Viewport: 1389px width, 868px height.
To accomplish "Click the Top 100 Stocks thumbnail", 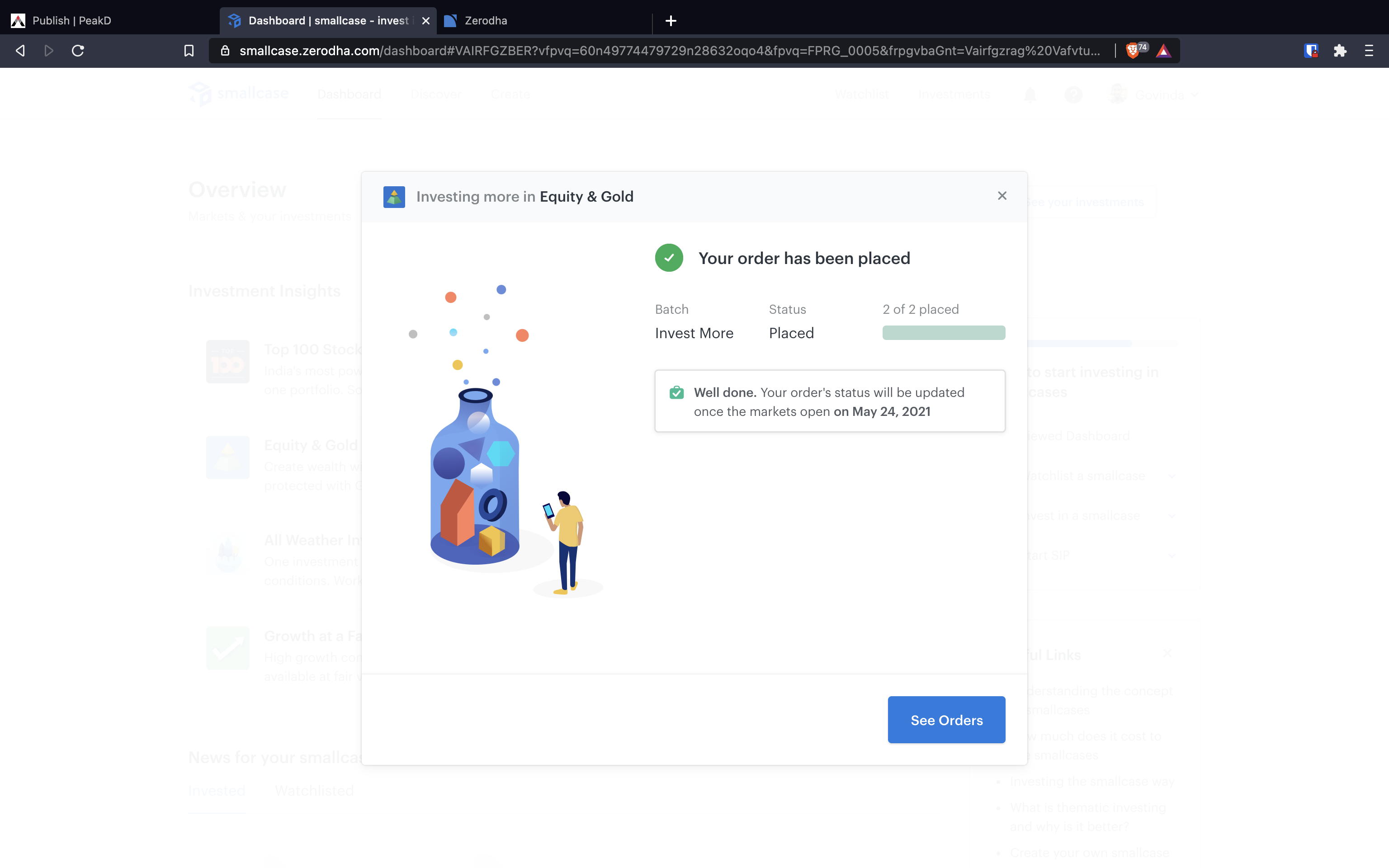I will click(228, 362).
